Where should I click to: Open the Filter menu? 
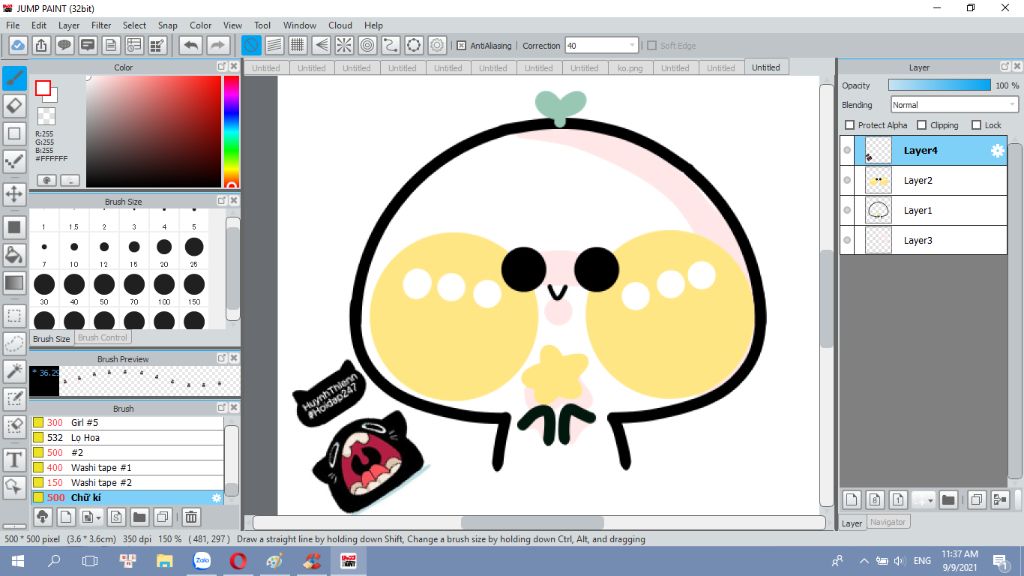tap(101, 25)
